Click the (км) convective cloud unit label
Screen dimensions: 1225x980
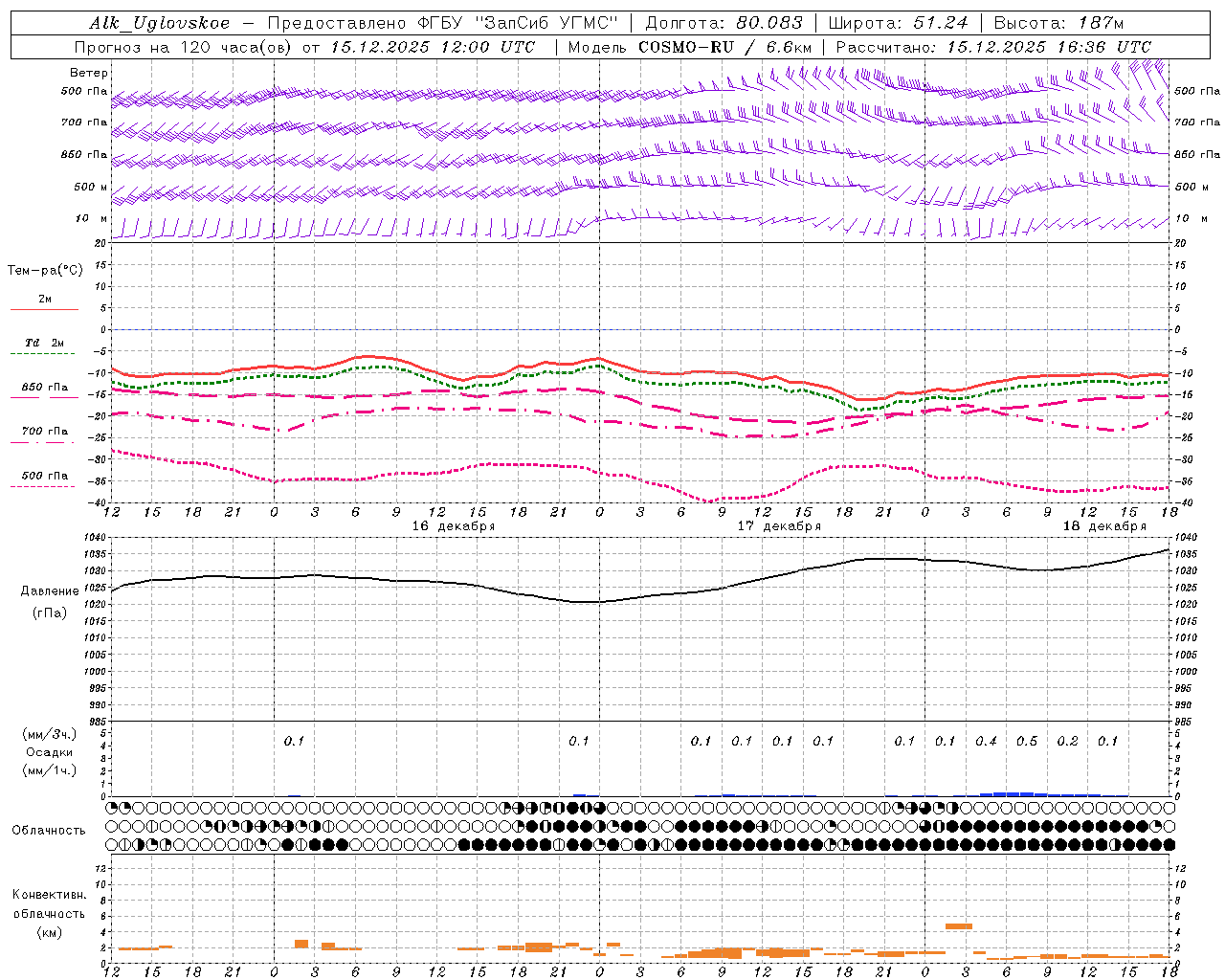(49, 932)
